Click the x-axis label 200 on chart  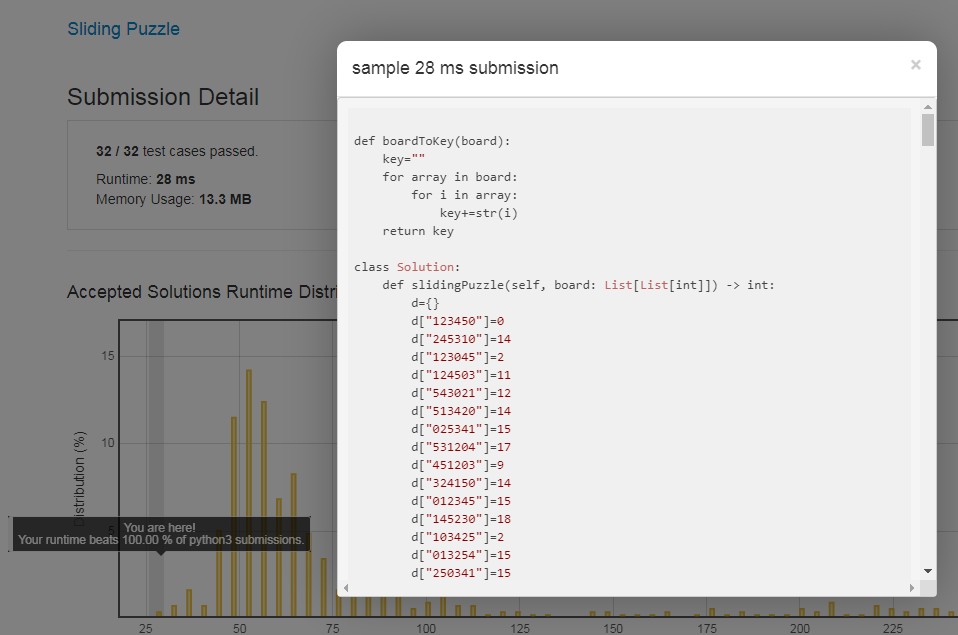pos(800,628)
